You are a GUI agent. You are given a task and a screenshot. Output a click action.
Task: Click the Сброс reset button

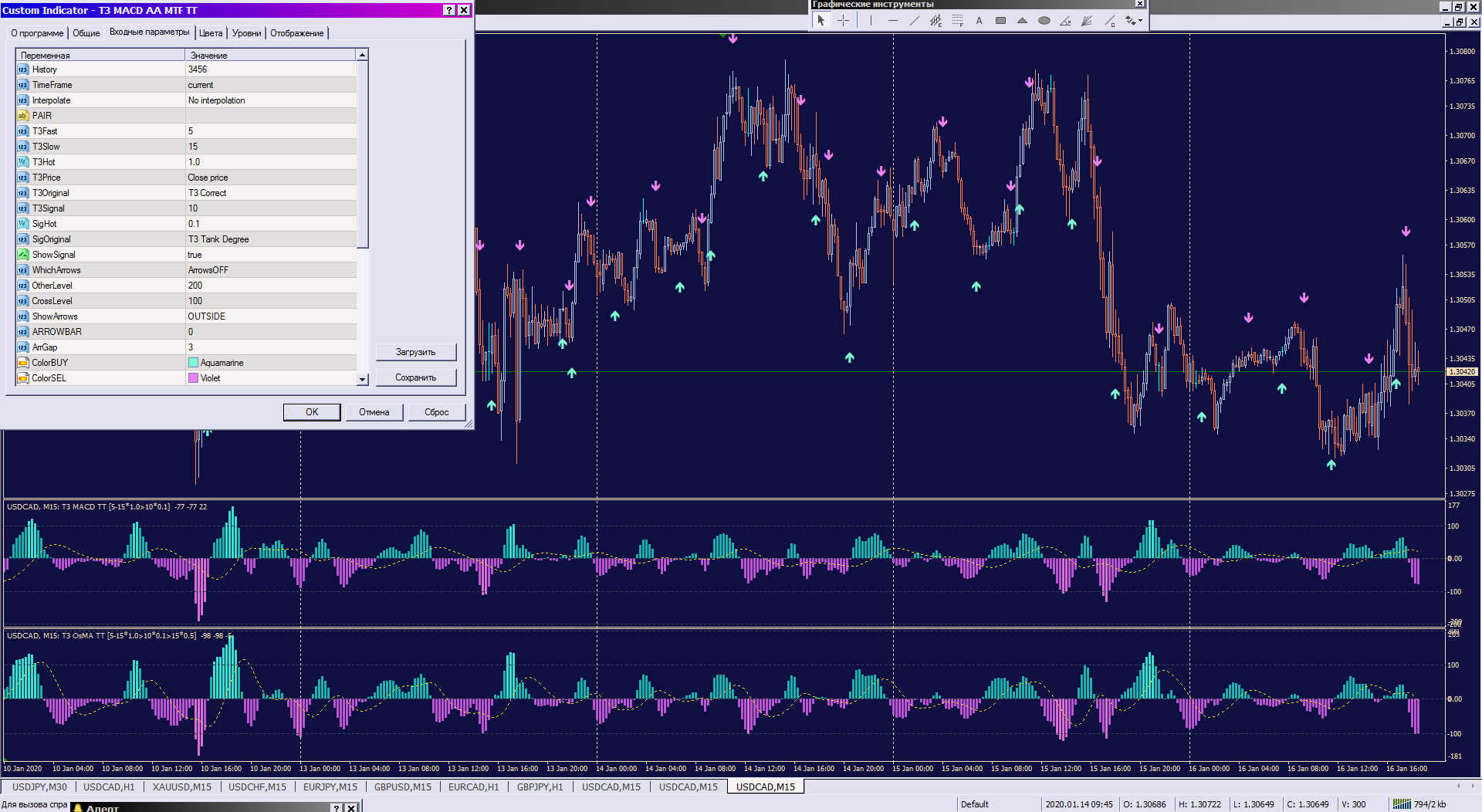(436, 412)
